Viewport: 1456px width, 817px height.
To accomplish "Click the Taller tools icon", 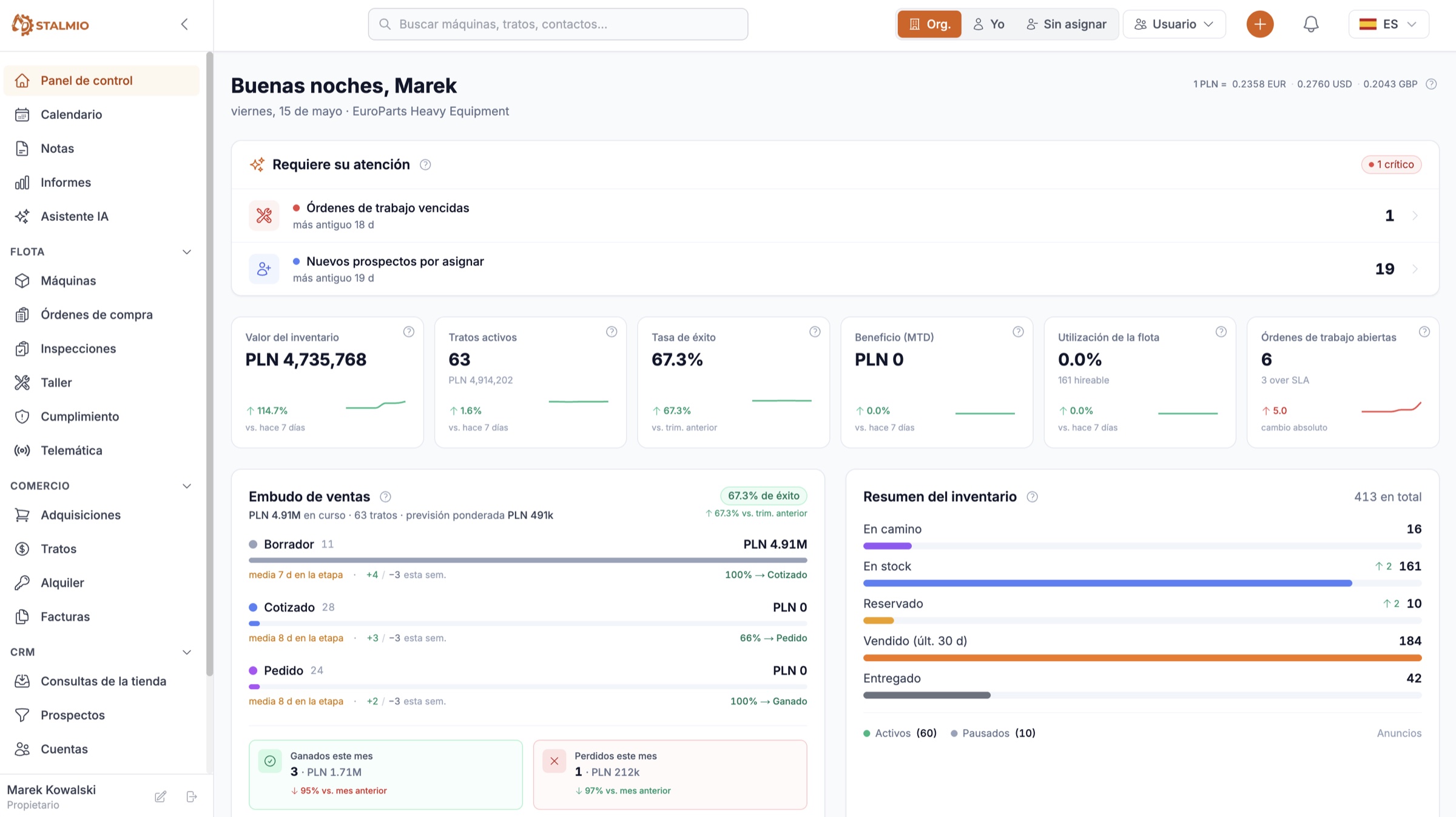I will 22,383.
